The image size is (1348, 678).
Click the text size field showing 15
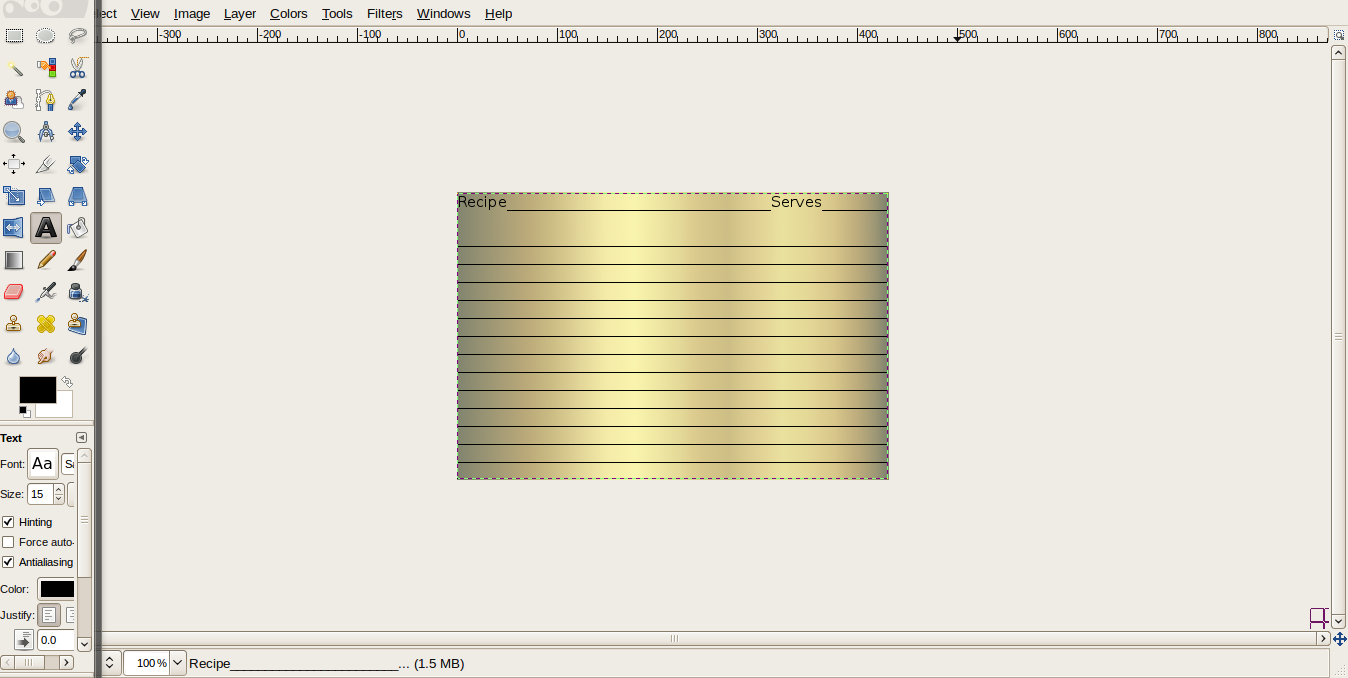coord(40,494)
